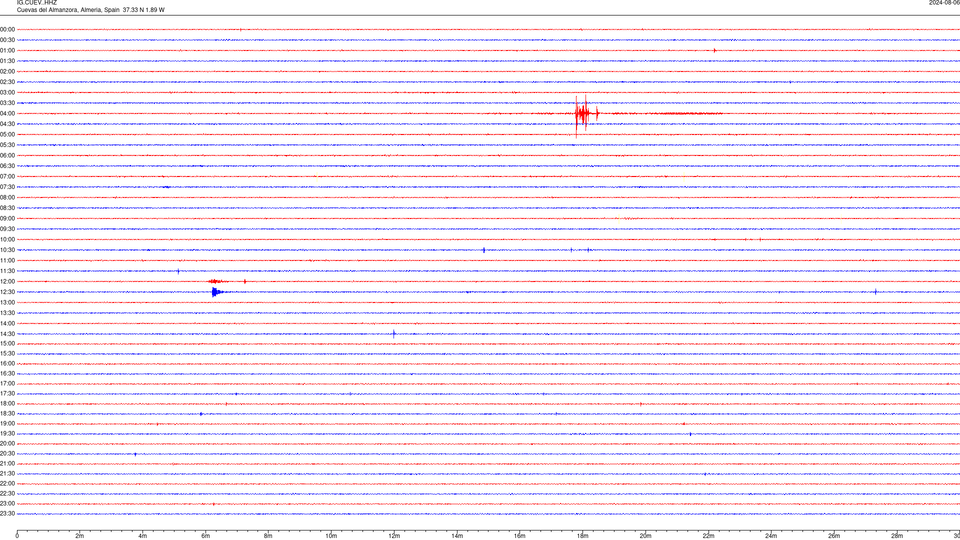This screenshot has height=540, width=960.
Task: Click the 04:30 time label
Action: click(x=7, y=124)
